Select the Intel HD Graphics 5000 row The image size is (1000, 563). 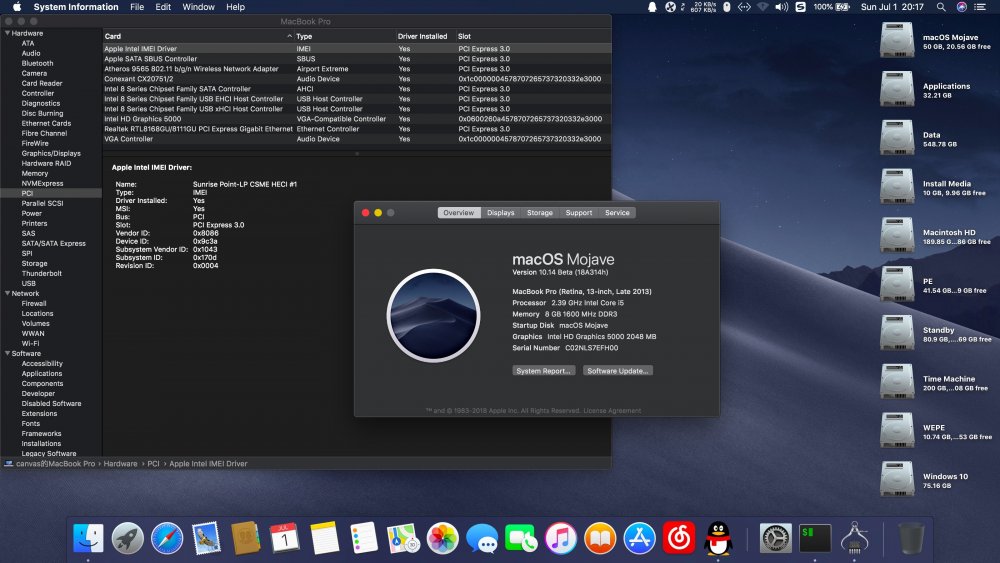coord(357,119)
